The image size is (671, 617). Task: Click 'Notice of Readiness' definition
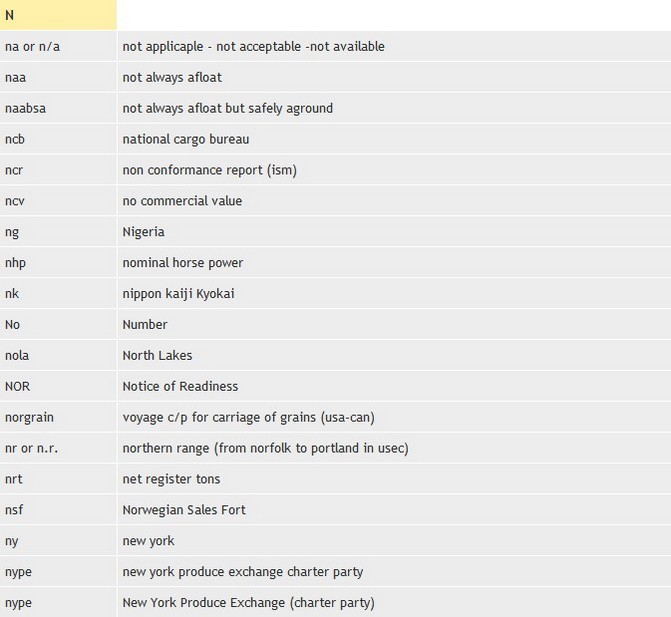point(180,387)
